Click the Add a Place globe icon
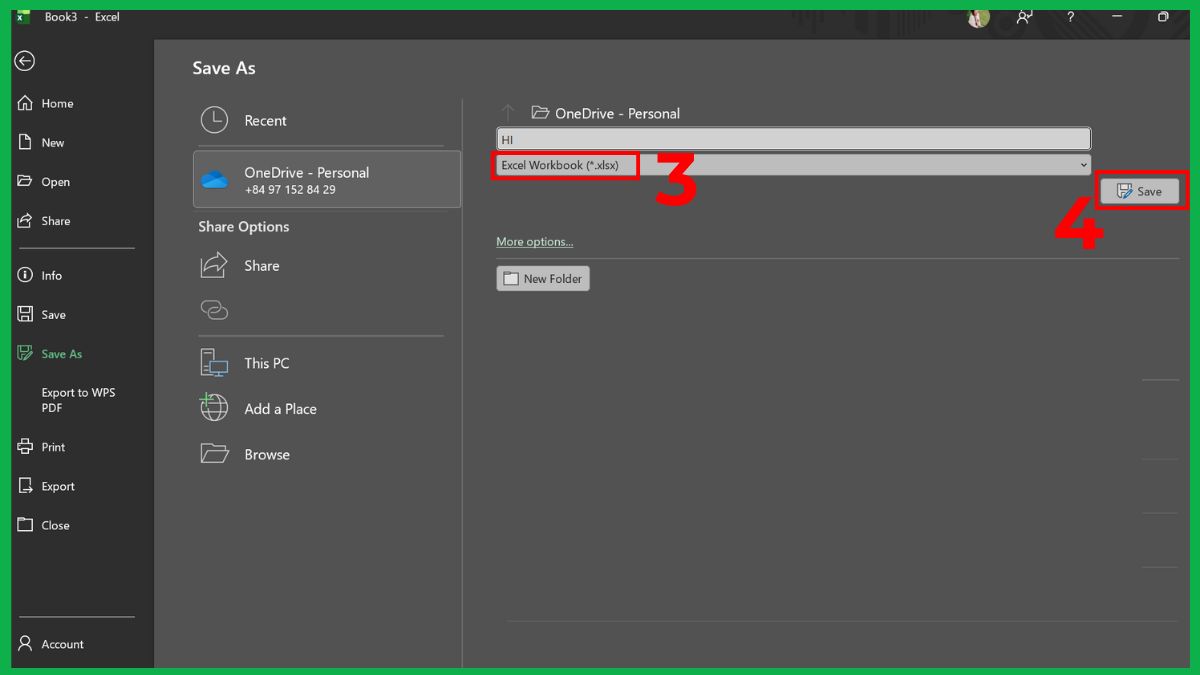This screenshot has height=675, width=1200. [214, 408]
